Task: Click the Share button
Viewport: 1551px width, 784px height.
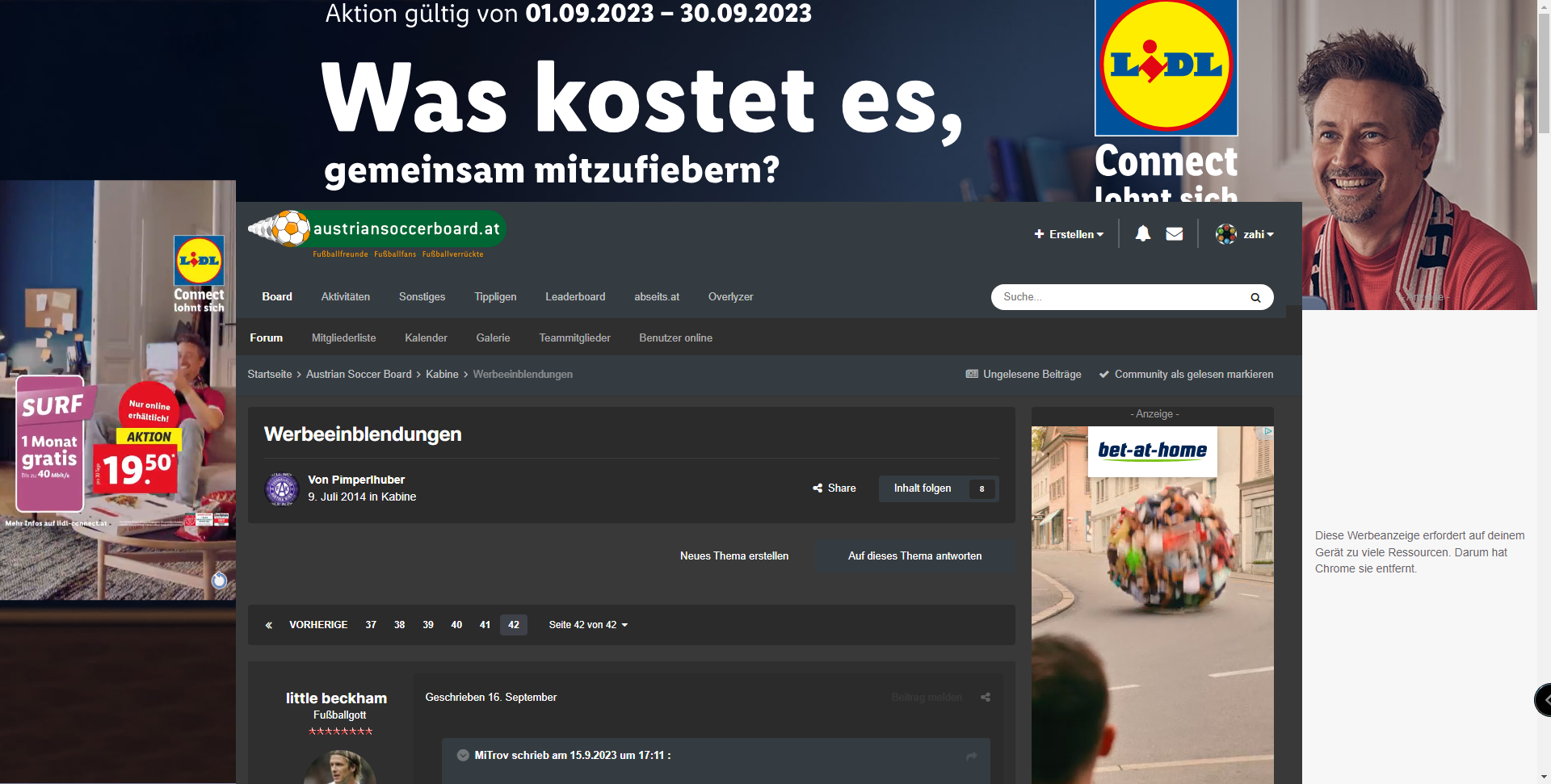Action: (x=834, y=488)
